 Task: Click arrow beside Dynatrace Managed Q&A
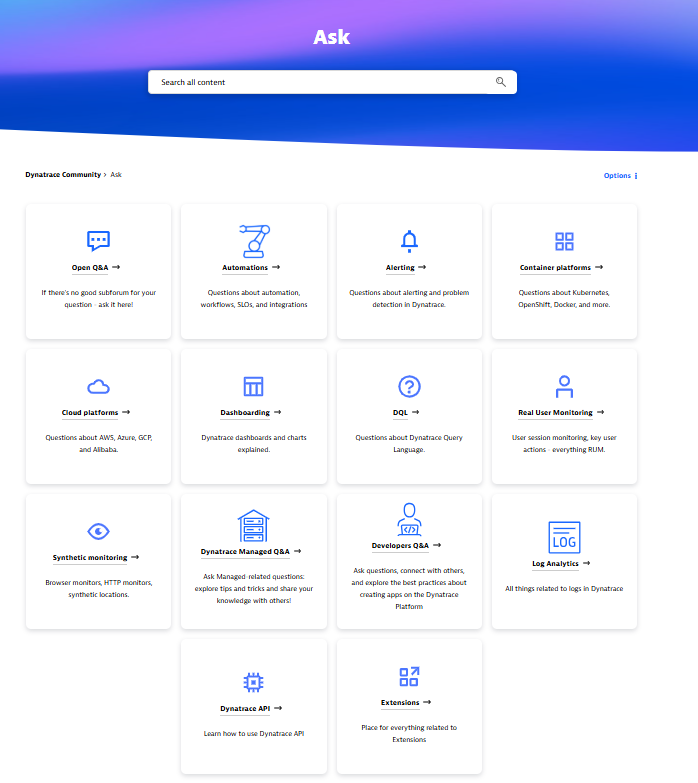pyautogui.click(x=298, y=551)
